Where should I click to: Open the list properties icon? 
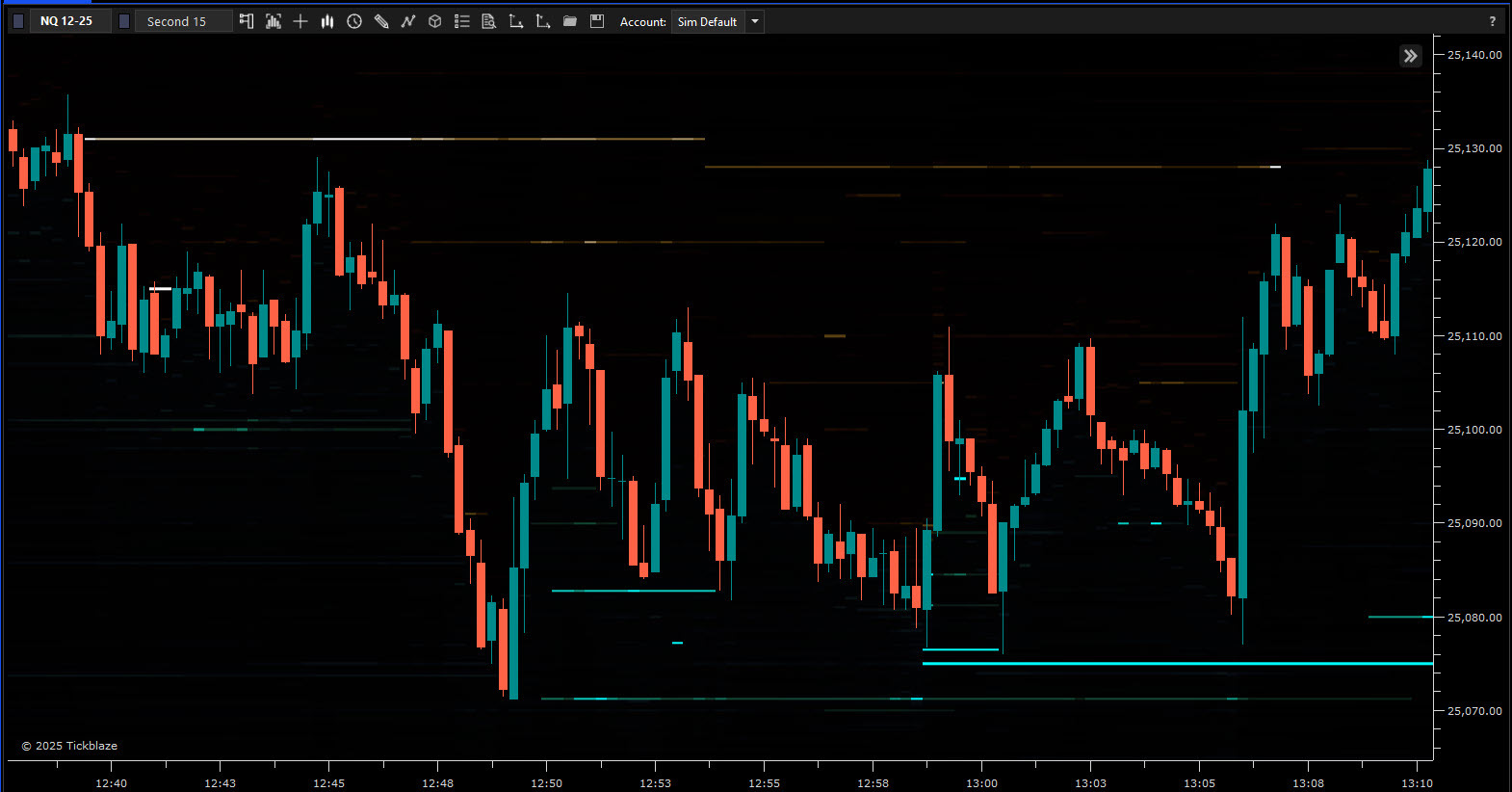(462, 21)
